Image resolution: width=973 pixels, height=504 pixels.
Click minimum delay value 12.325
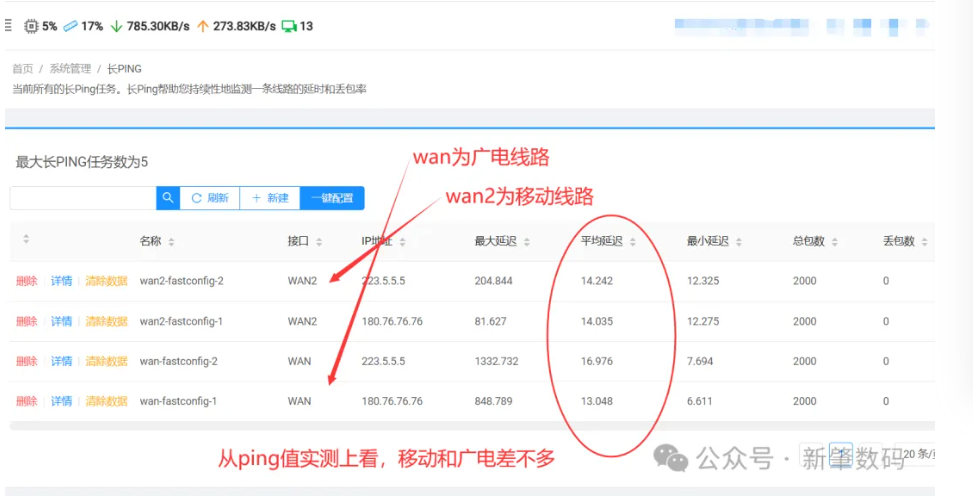coord(703,281)
